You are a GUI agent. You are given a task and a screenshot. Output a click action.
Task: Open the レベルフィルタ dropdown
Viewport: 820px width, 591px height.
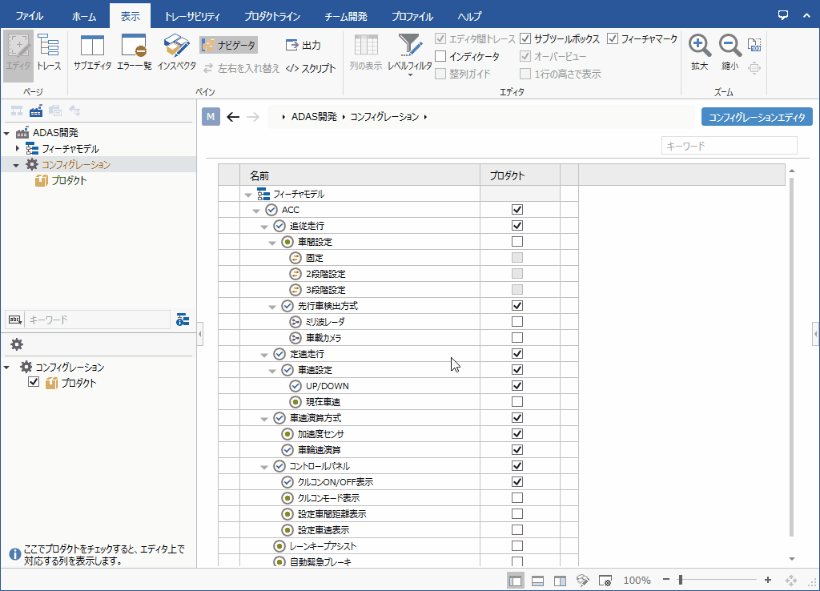pos(410,55)
